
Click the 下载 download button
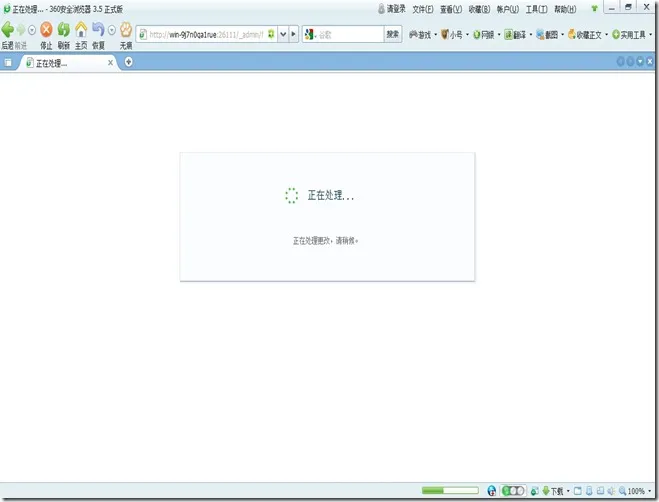(x=553, y=491)
